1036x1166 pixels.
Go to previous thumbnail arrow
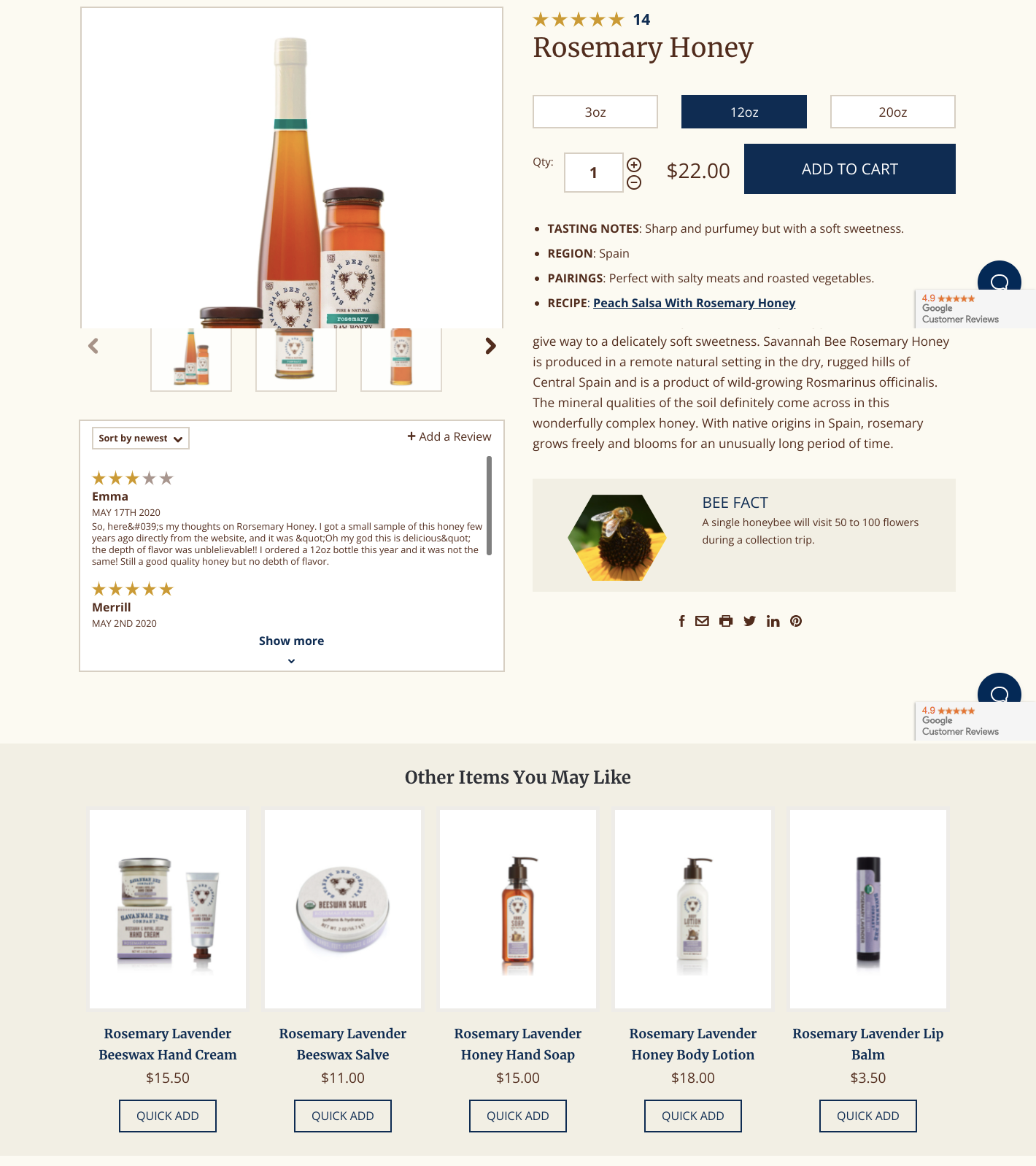[x=93, y=346]
